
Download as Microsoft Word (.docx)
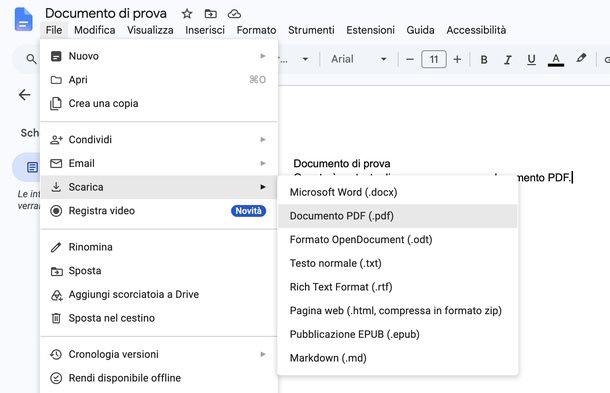(x=398, y=192)
